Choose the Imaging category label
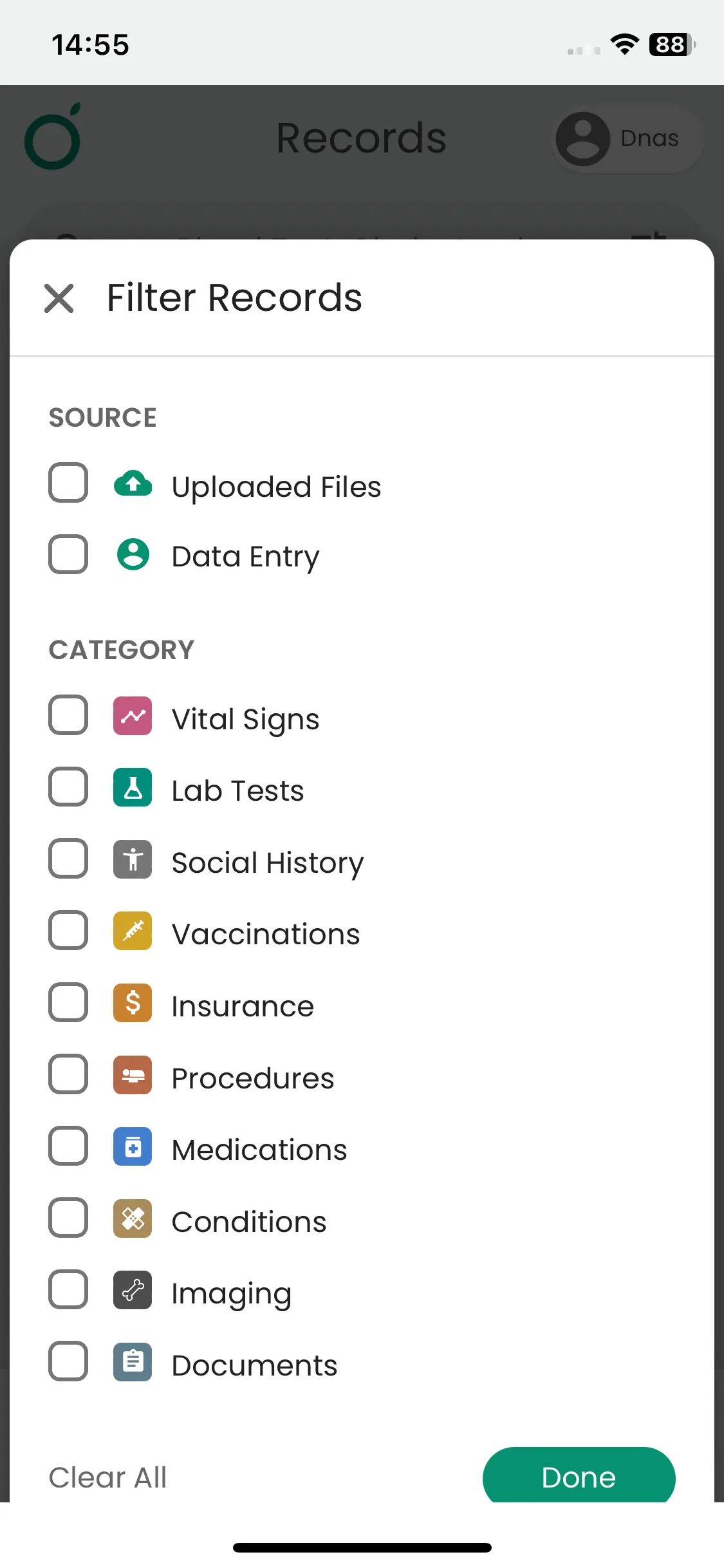 coord(232,1294)
